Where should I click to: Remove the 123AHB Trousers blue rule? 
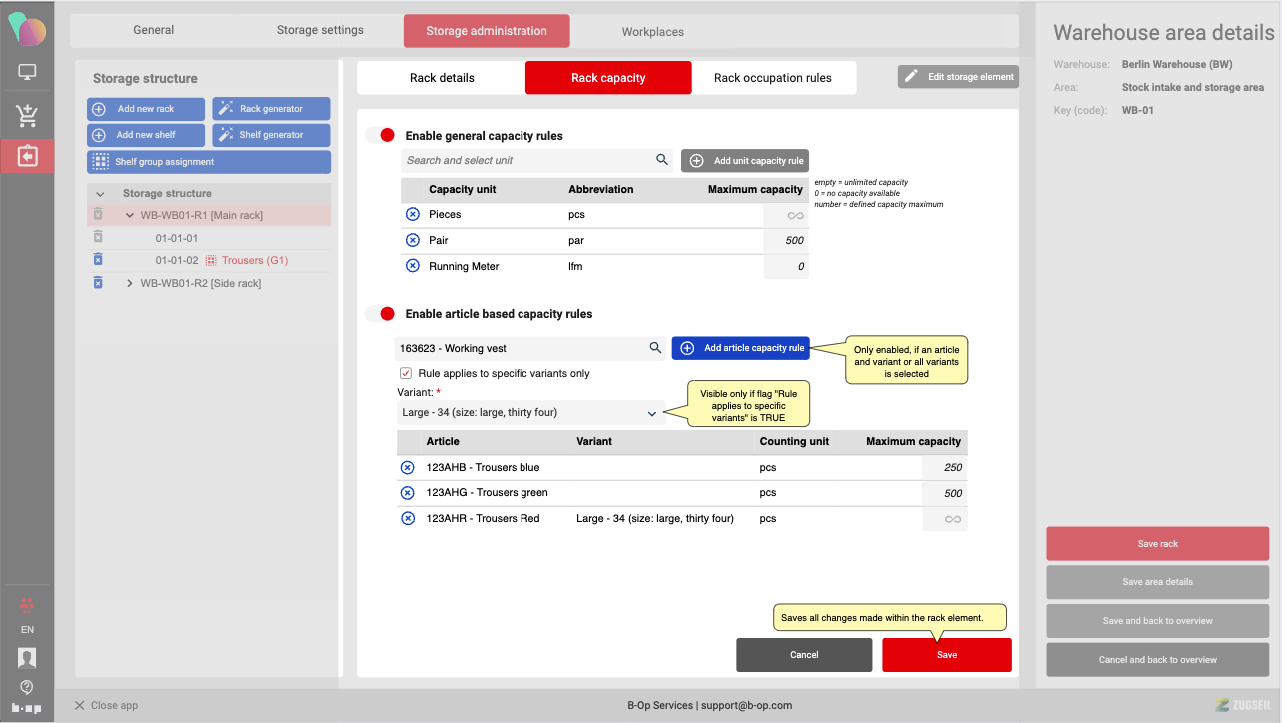(x=407, y=467)
